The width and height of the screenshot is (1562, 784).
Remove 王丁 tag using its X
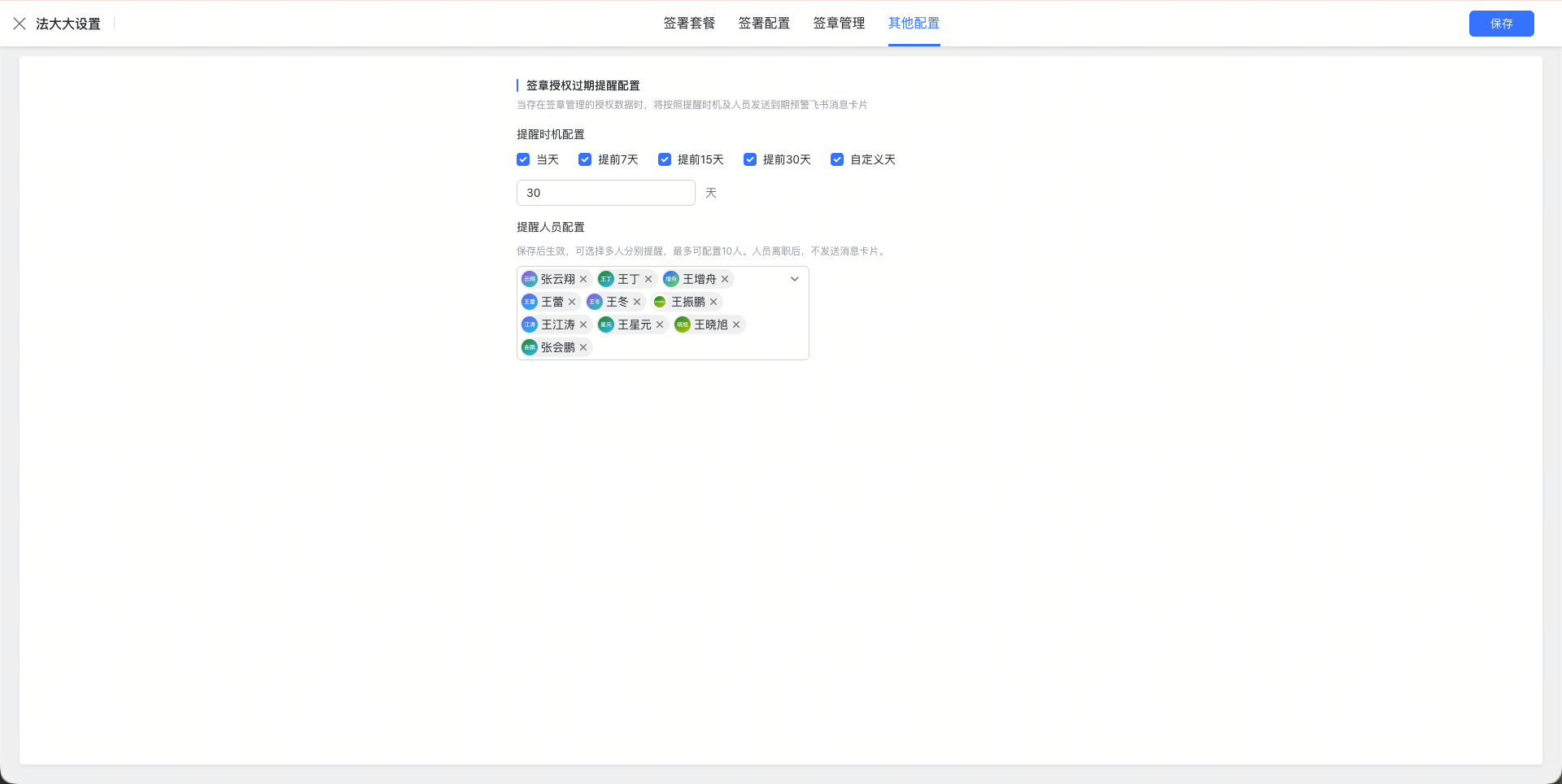tap(648, 279)
